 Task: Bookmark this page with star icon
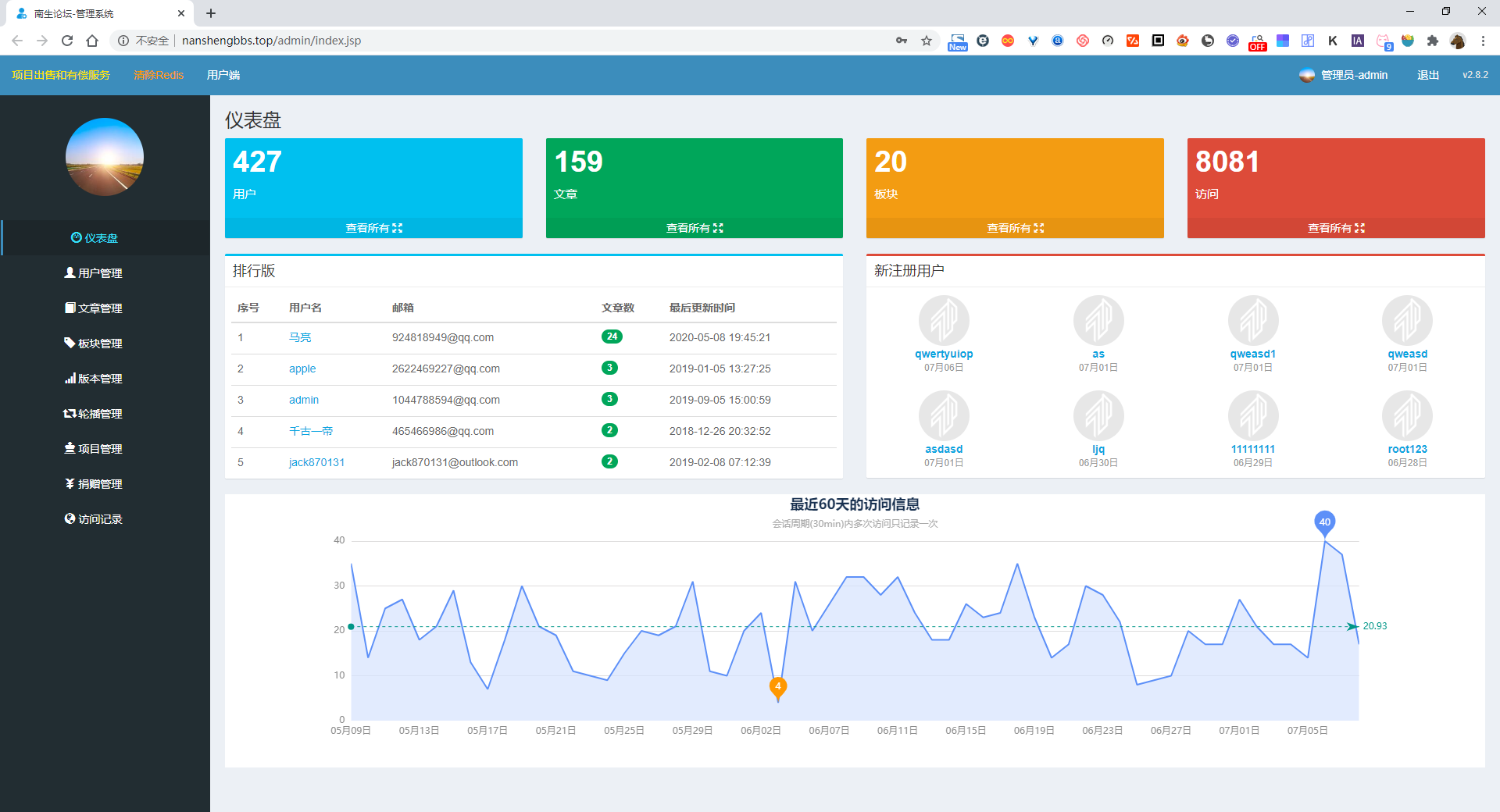click(927, 41)
